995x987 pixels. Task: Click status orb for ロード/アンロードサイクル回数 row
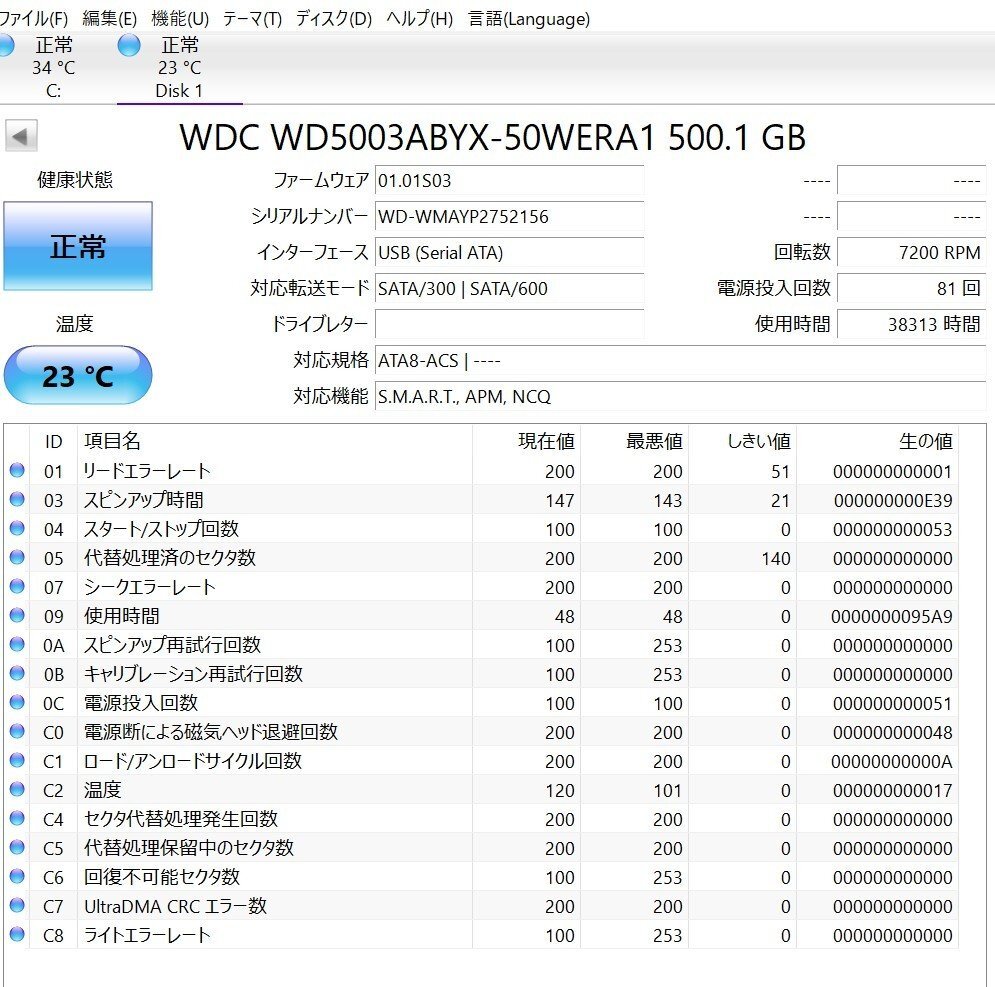(17, 760)
